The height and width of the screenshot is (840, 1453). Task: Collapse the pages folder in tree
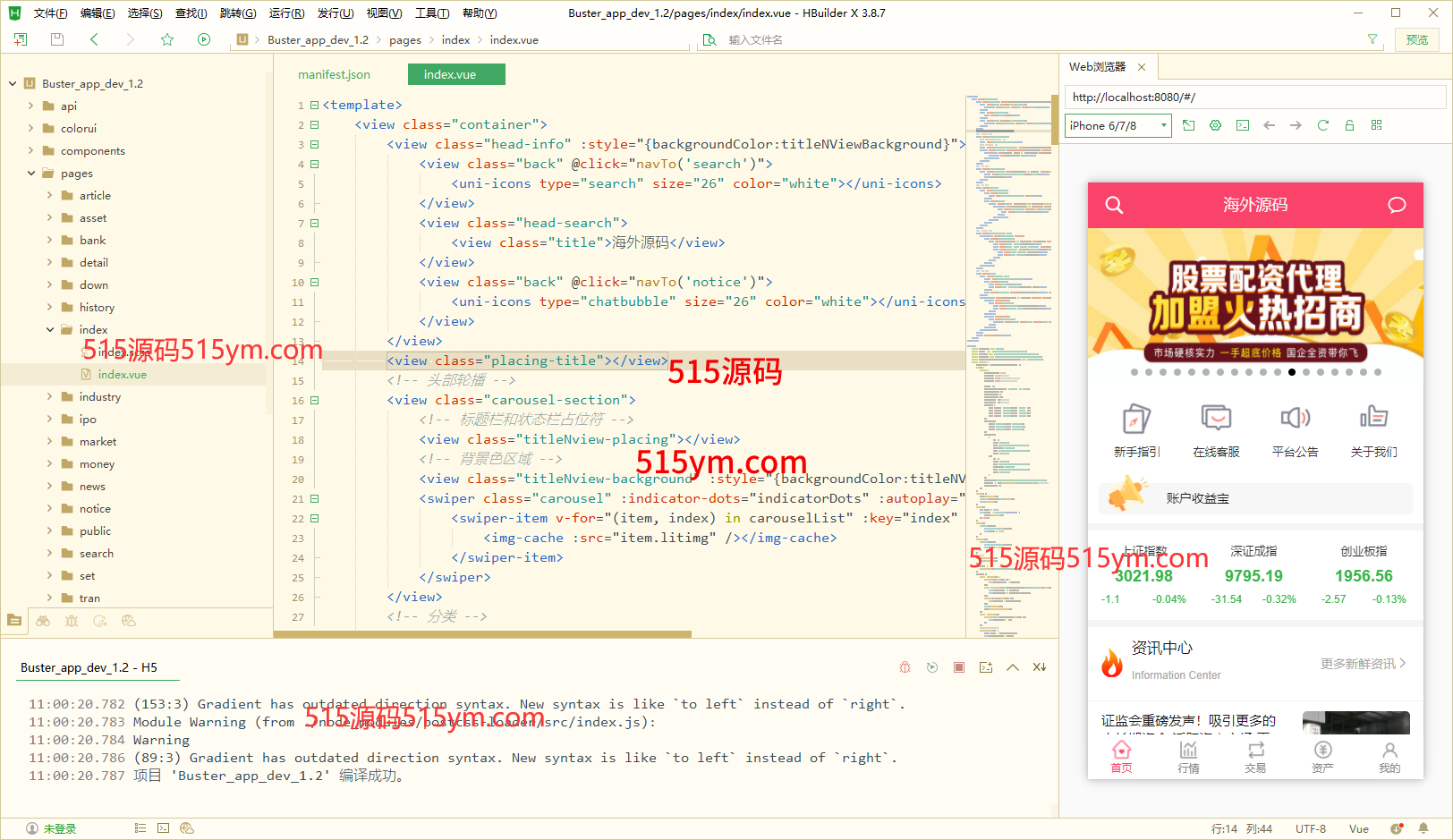[31, 174]
